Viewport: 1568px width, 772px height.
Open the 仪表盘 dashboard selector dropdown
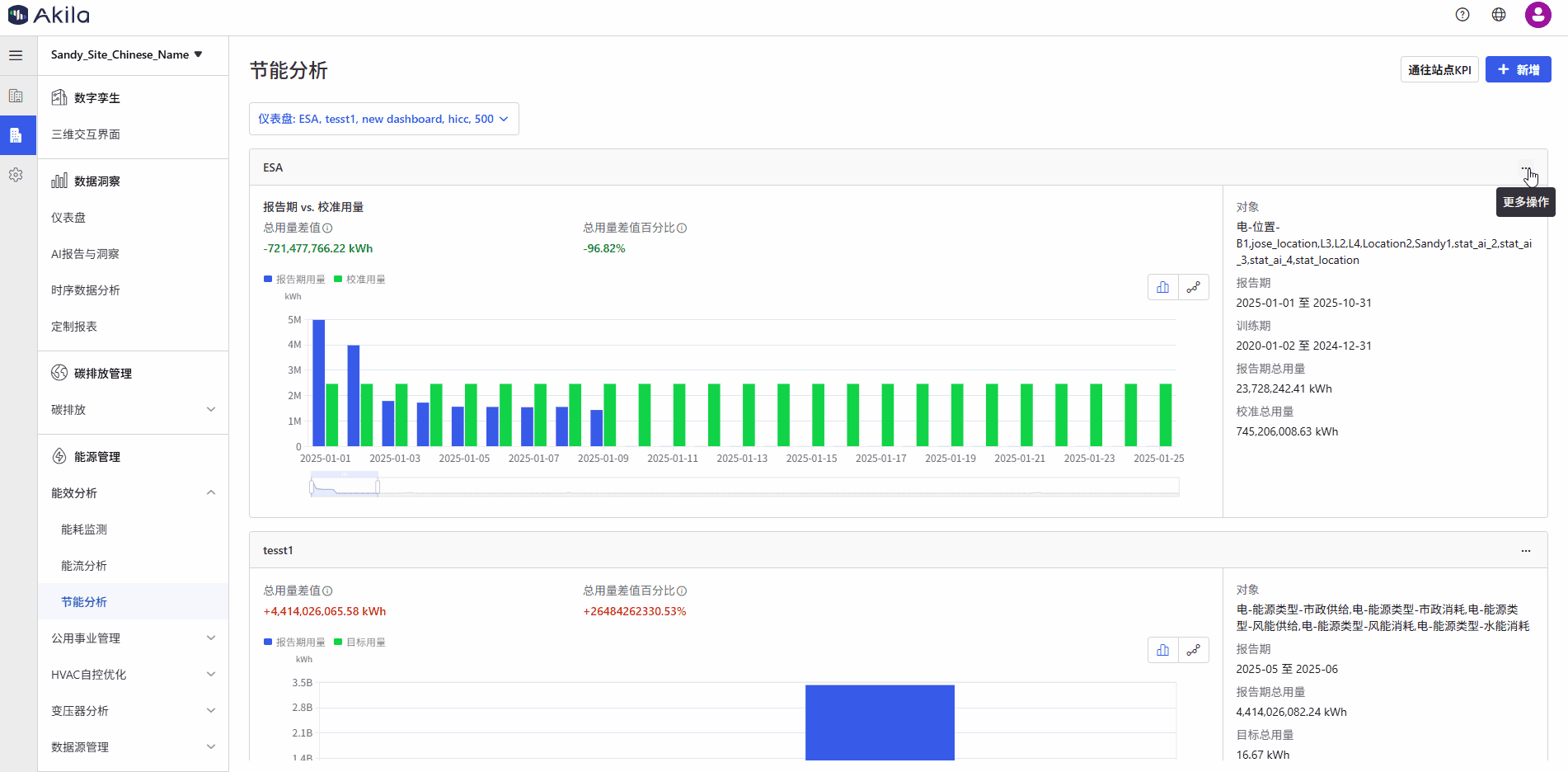coord(383,119)
